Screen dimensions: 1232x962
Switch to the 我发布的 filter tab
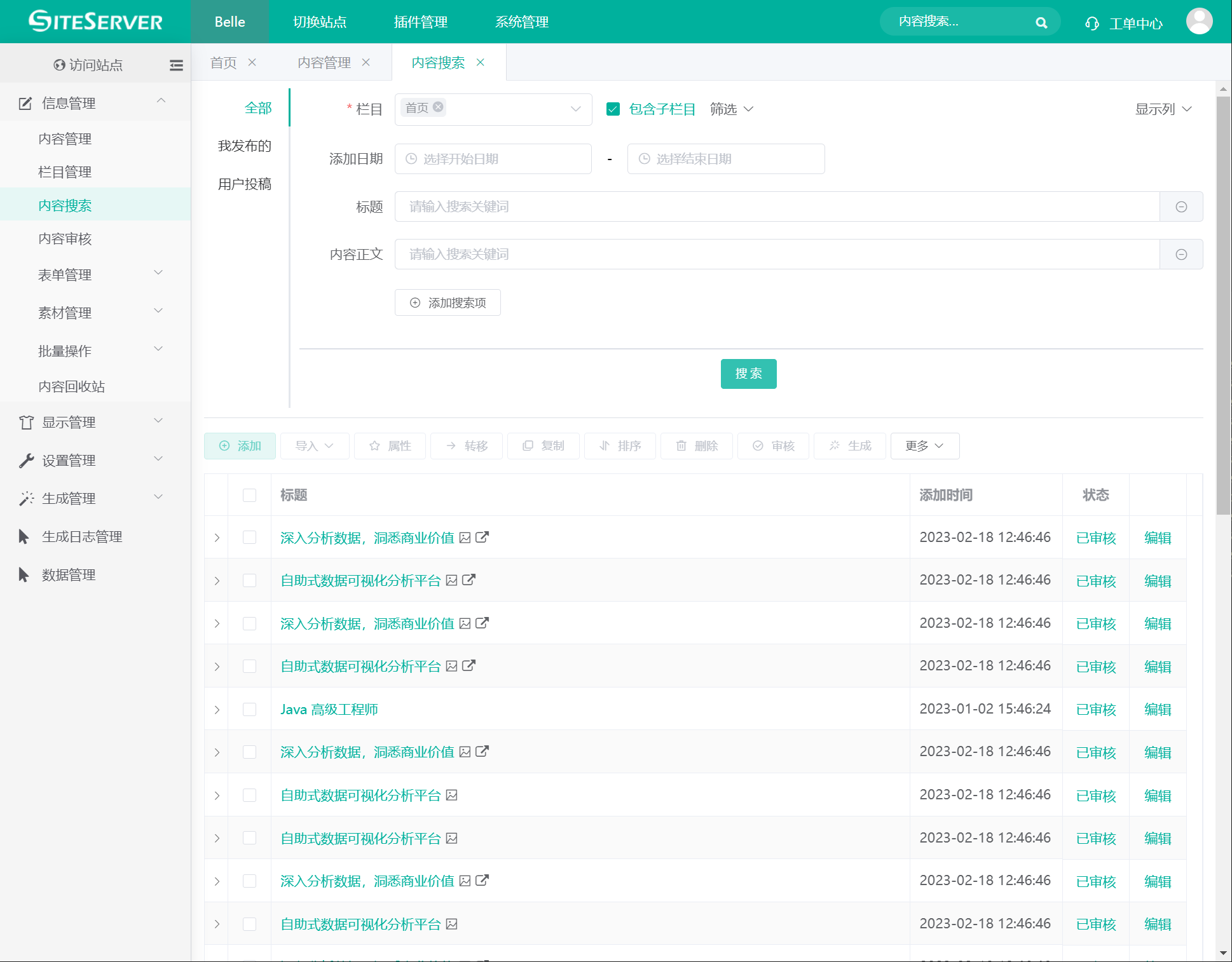tap(244, 146)
